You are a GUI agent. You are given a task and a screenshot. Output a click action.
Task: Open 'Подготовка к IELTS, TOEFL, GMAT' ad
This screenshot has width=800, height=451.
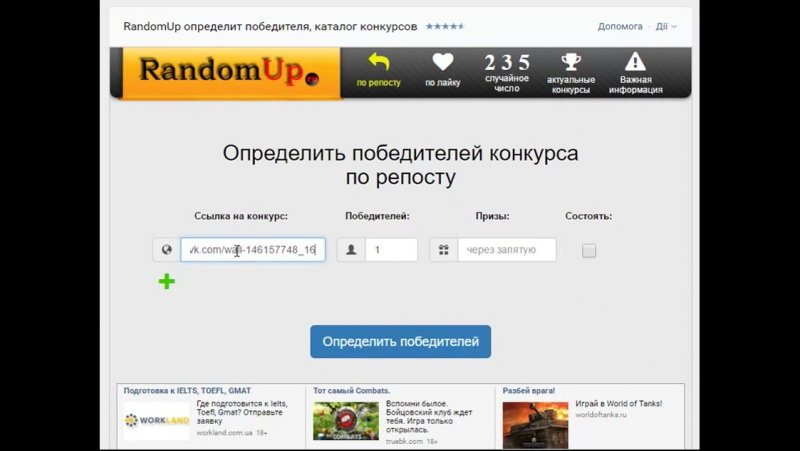[187, 391]
